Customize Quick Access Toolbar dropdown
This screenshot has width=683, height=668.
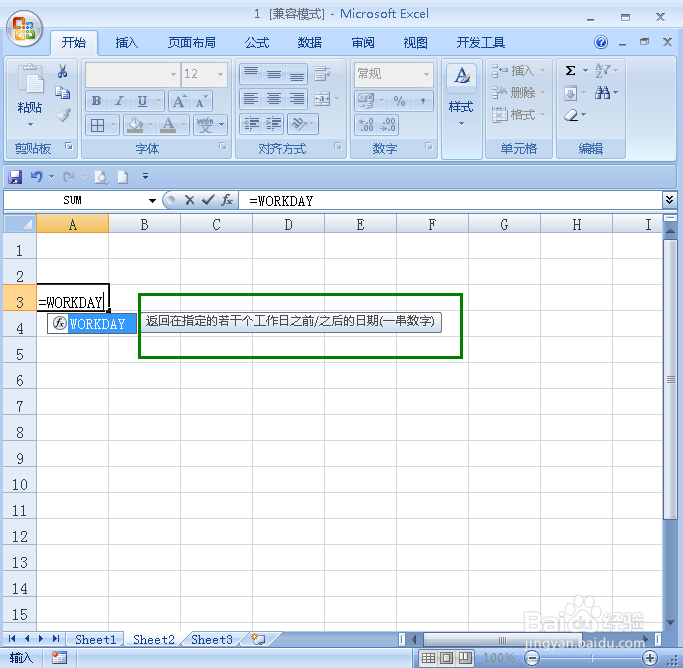coord(145,176)
